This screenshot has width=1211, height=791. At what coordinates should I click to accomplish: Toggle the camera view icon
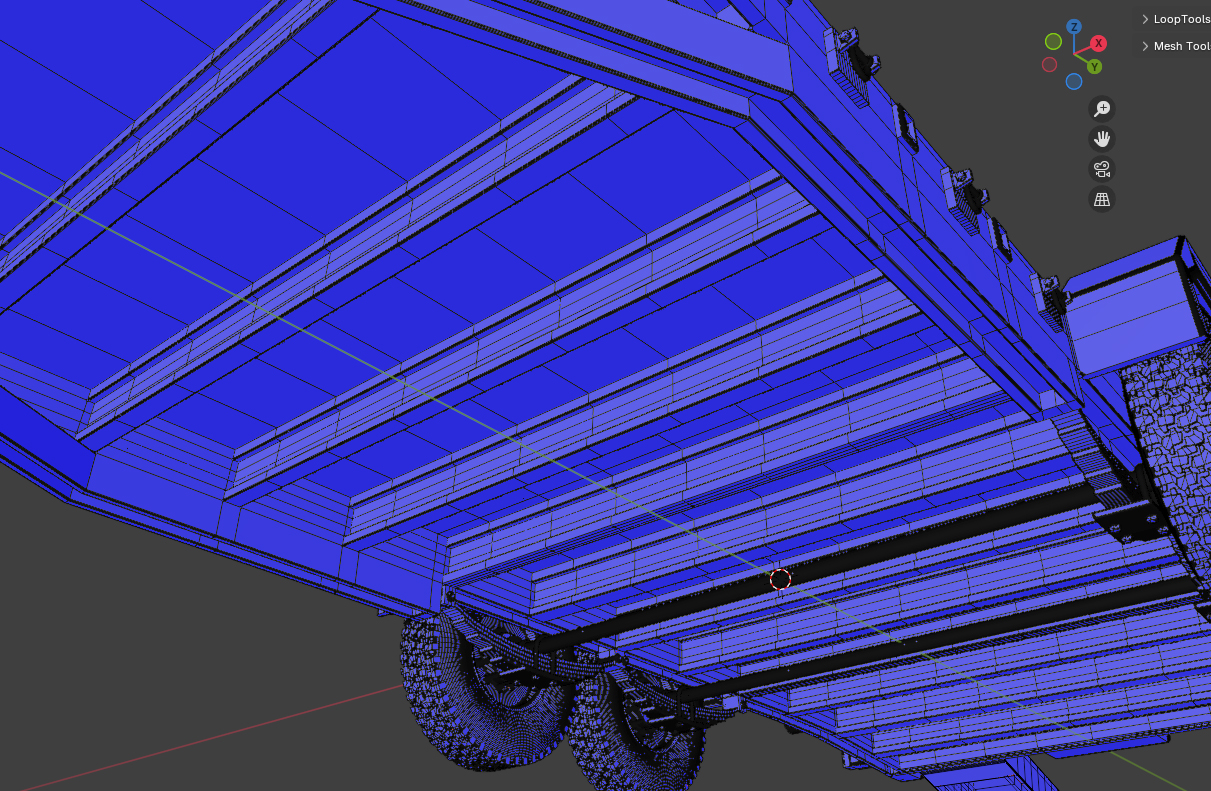point(1101,168)
